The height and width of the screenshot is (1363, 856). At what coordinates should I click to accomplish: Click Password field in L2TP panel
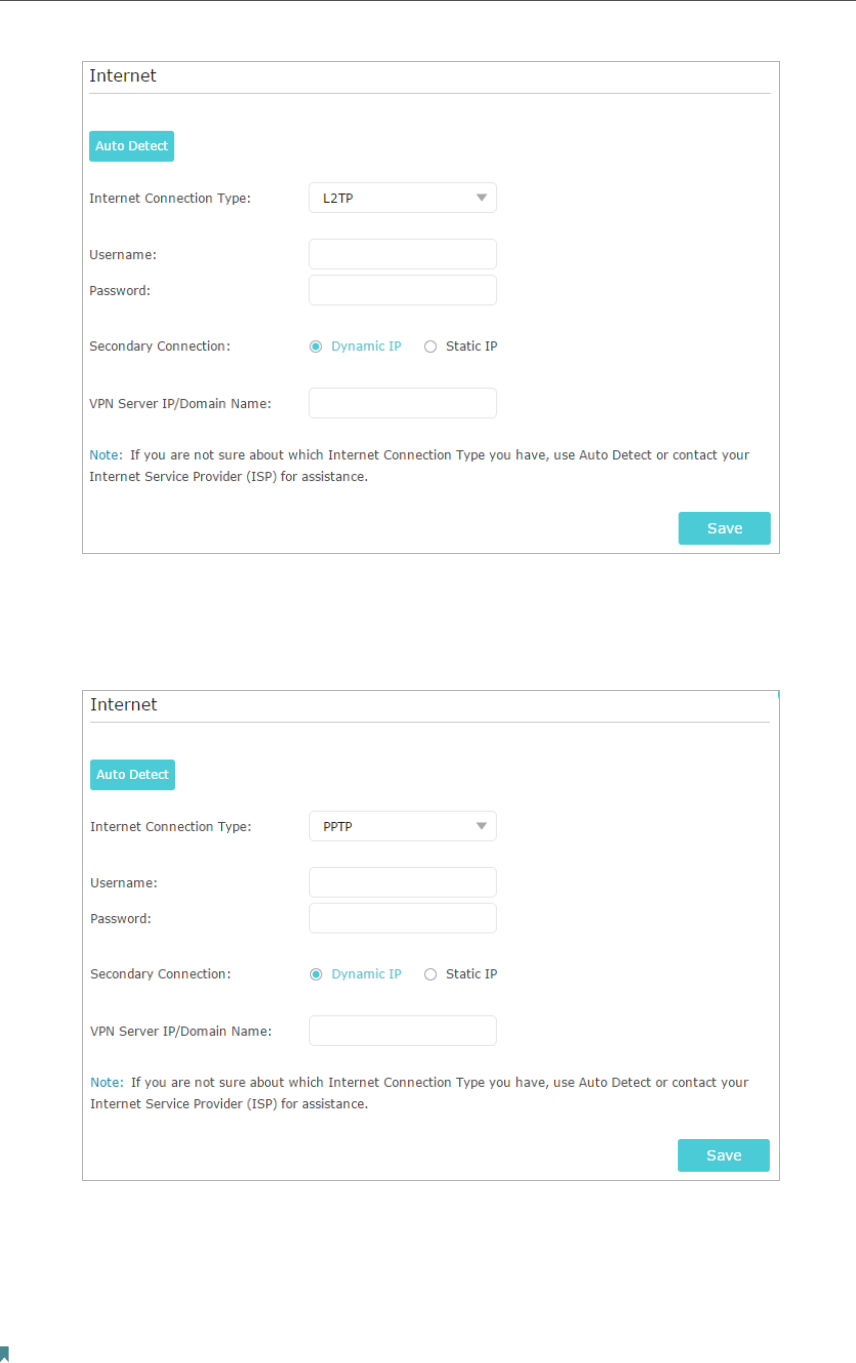[x=402, y=290]
